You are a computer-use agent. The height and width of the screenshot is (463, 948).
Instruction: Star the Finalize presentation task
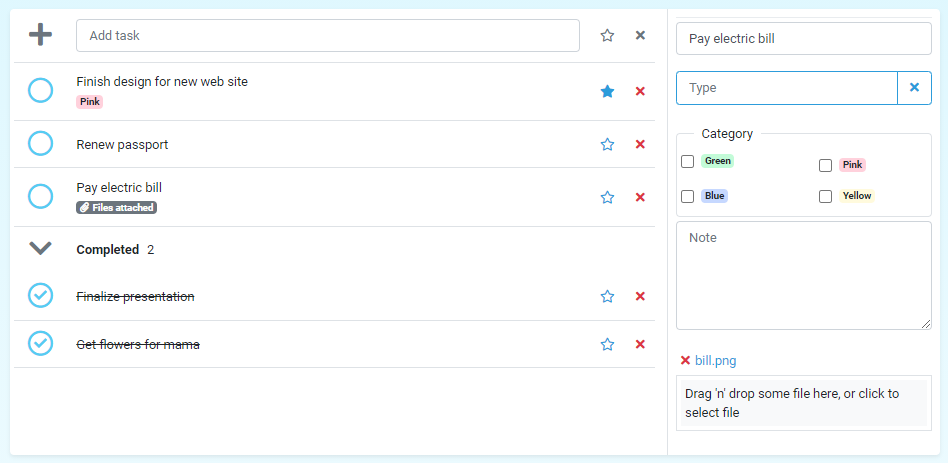pyautogui.click(x=607, y=296)
